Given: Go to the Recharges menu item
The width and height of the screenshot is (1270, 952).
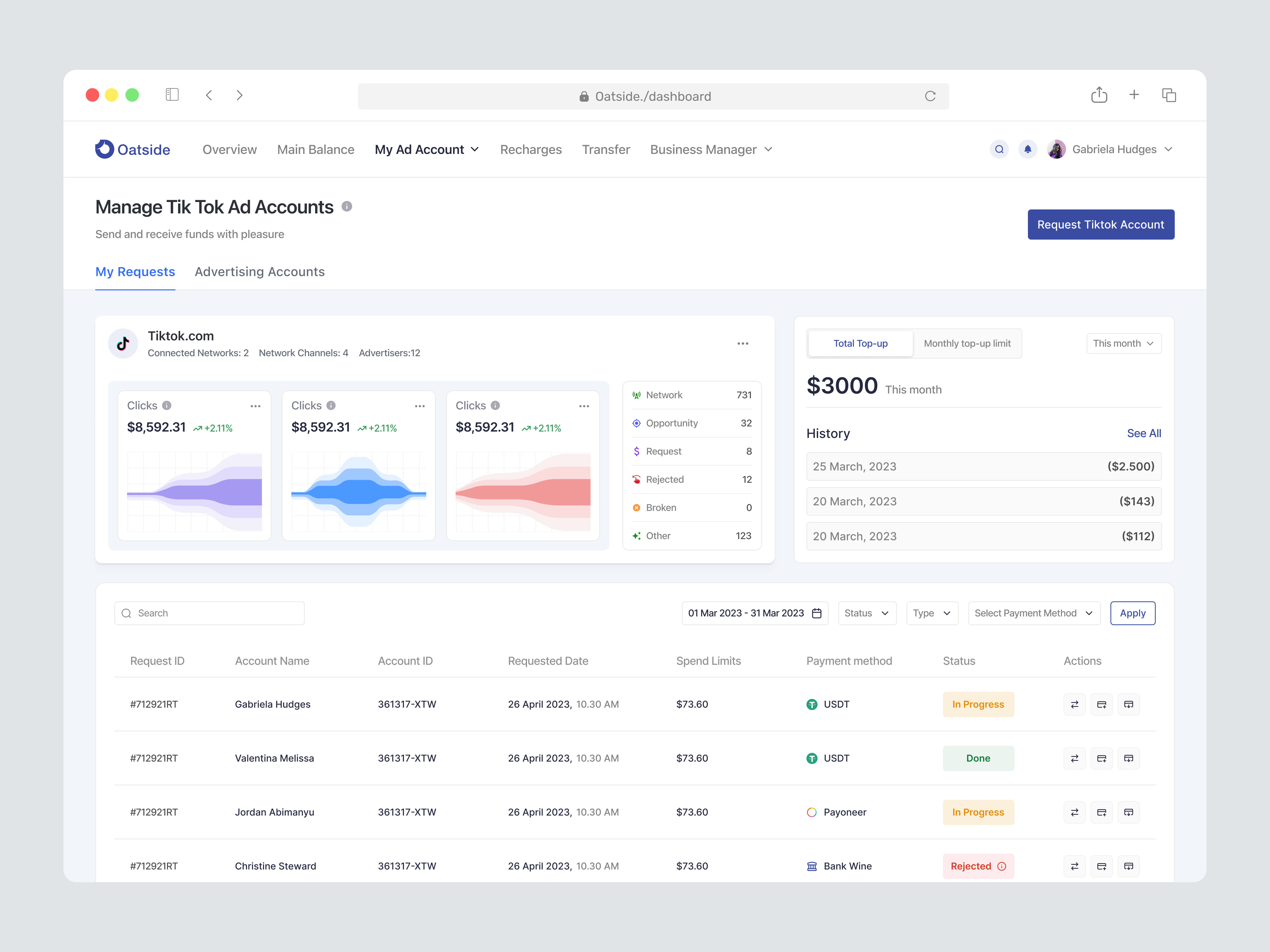Looking at the screenshot, I should pos(530,149).
